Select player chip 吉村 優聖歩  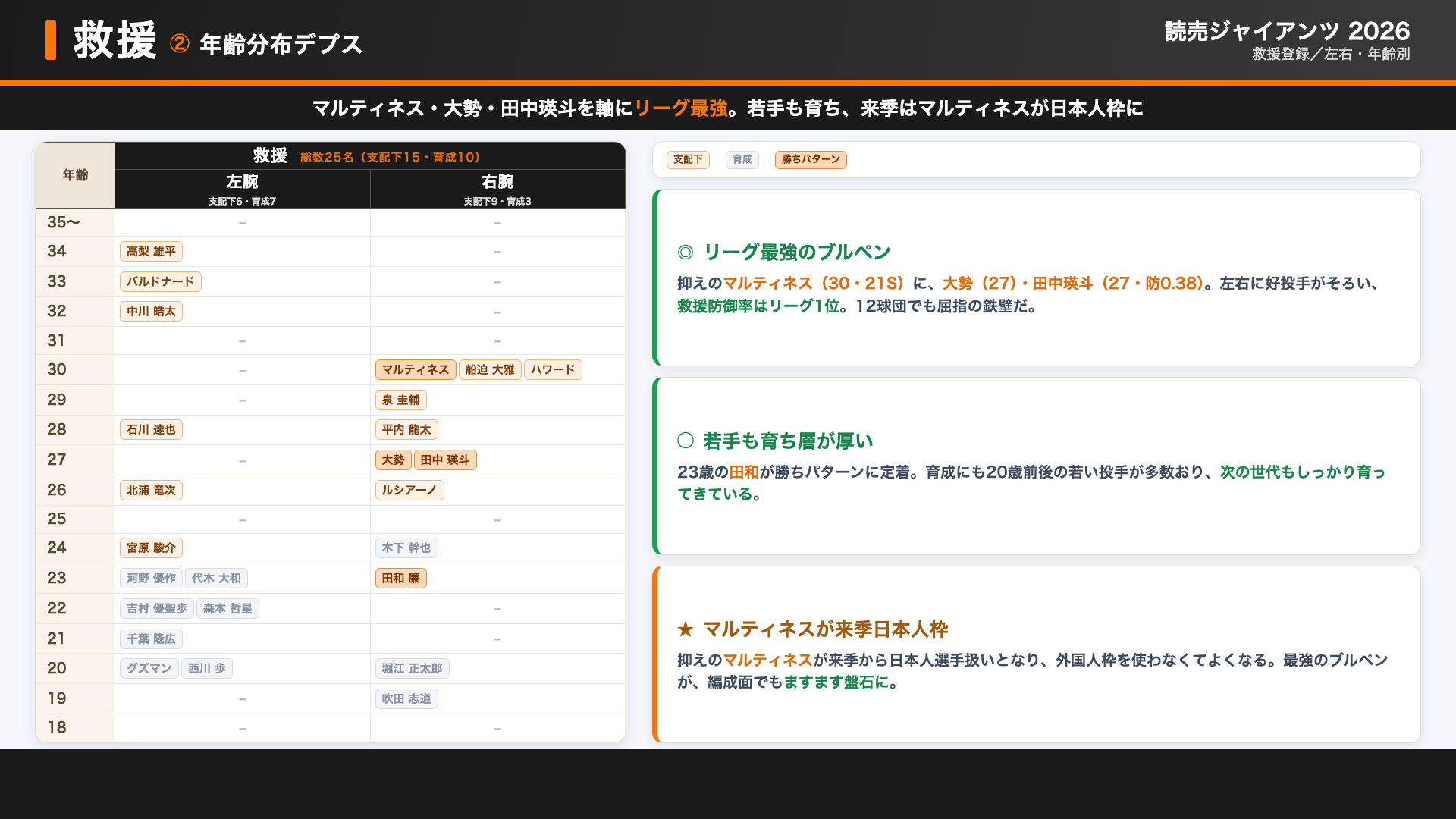pos(157,608)
